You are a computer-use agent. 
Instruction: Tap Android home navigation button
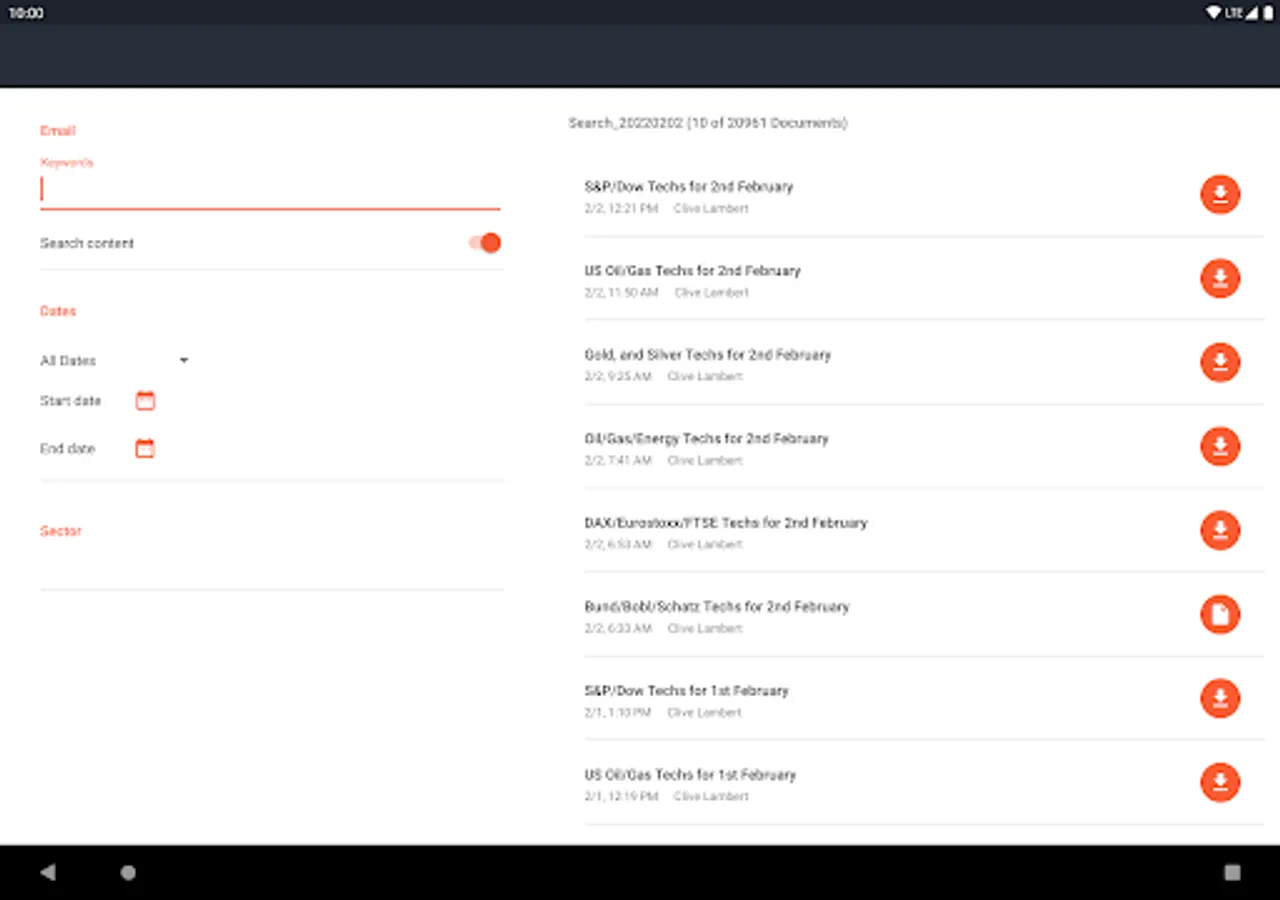tap(128, 872)
